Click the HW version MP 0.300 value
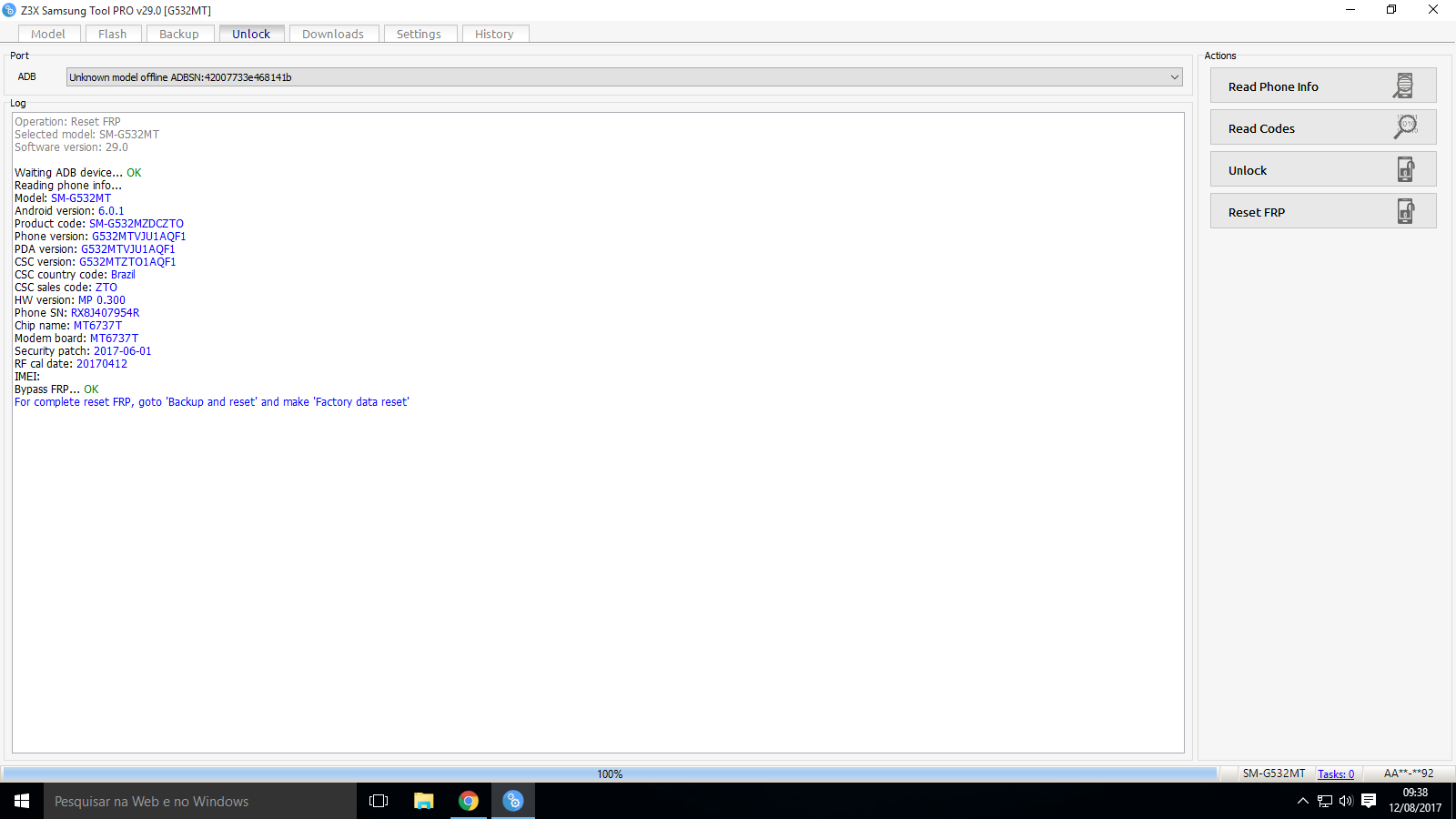1456x819 pixels. coord(102,300)
